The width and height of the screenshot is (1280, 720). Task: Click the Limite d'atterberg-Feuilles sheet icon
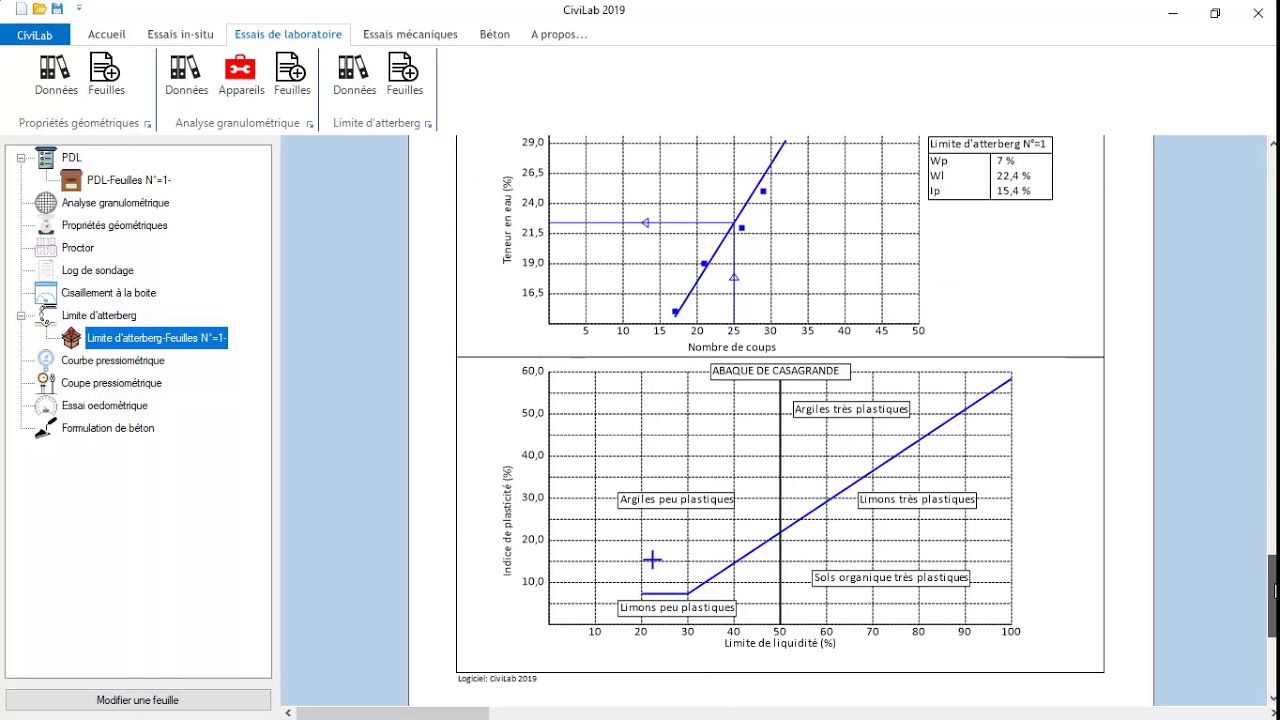(71, 338)
